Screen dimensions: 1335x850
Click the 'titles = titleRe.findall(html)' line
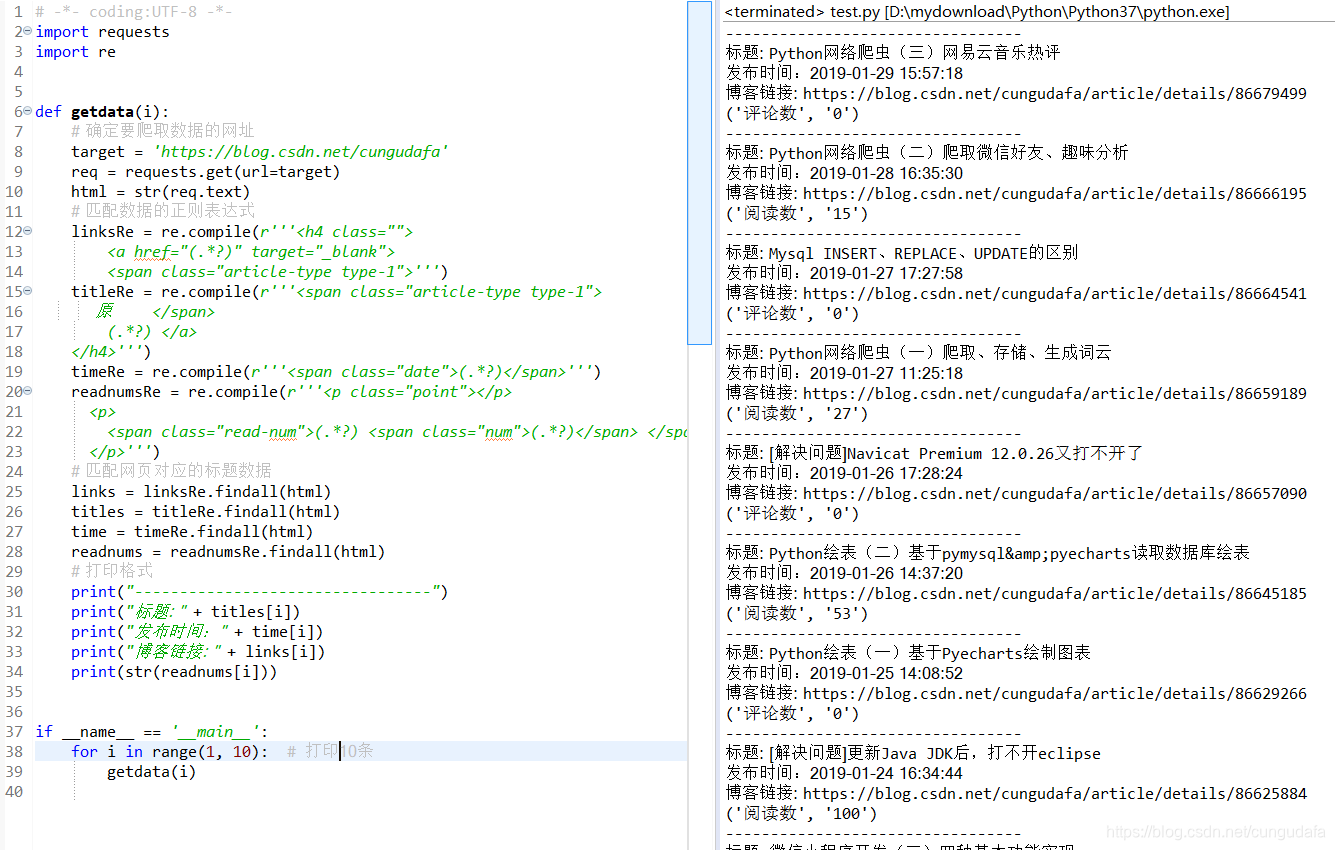(x=206, y=512)
